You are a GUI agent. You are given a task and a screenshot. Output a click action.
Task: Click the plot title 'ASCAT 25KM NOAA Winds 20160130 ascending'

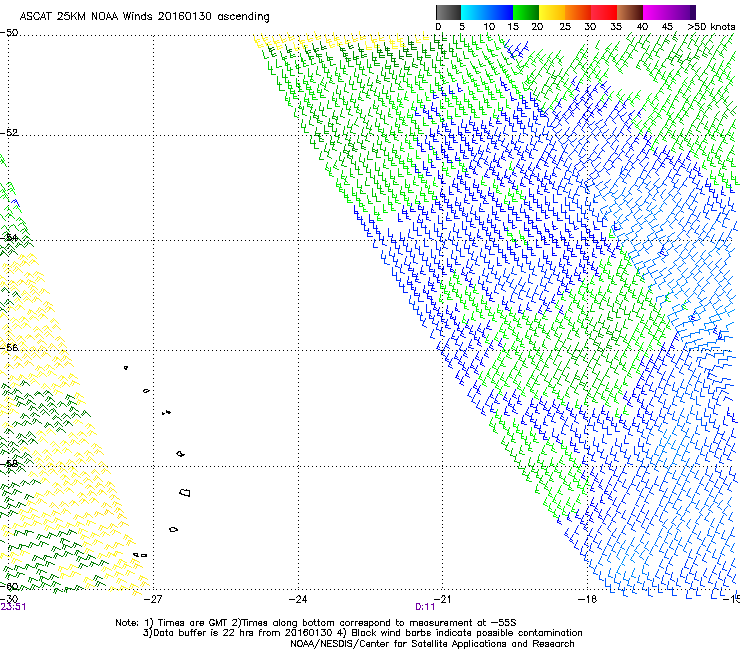coord(144,17)
